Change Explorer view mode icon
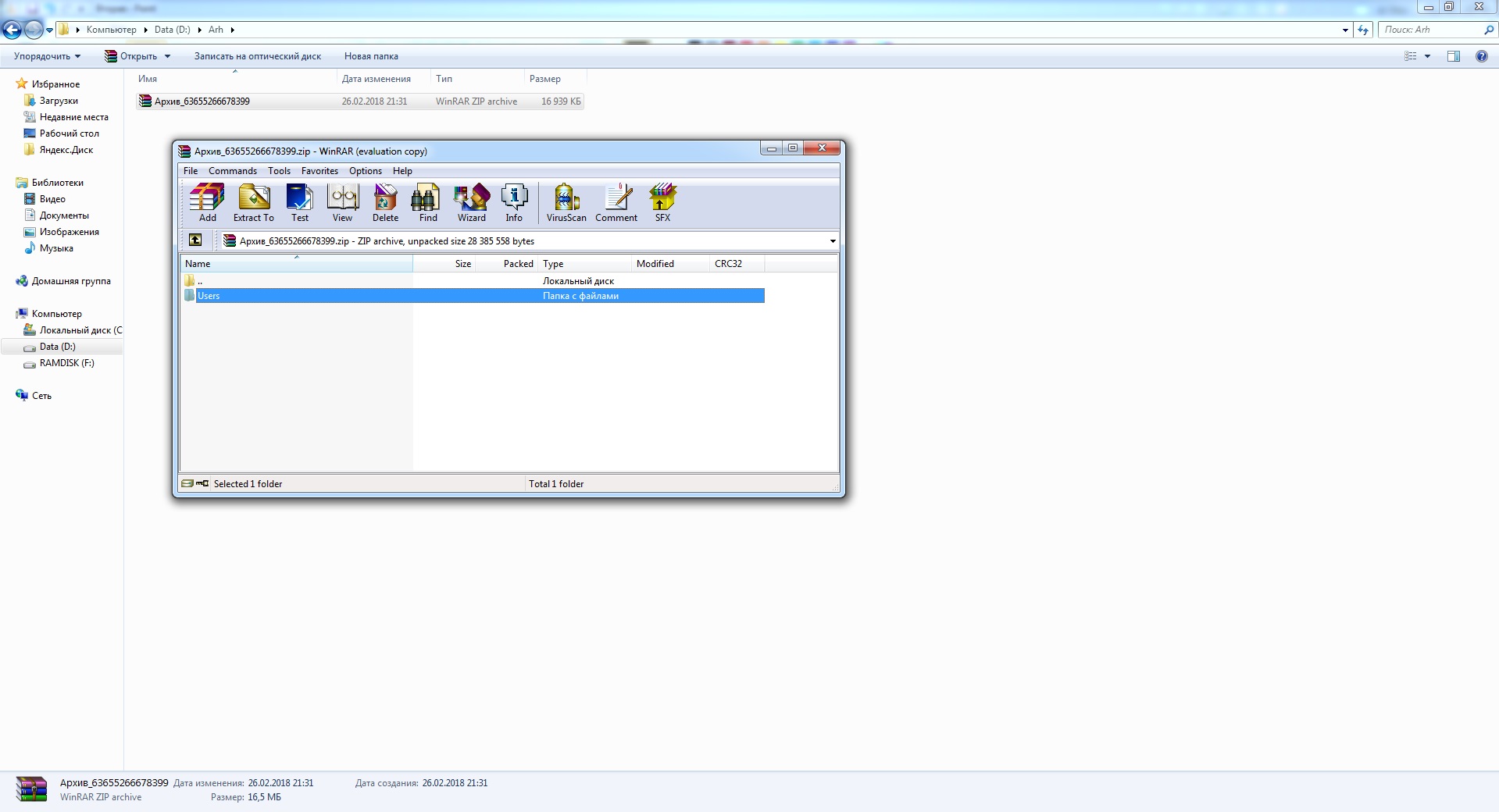The image size is (1499, 812). pos(1411,56)
